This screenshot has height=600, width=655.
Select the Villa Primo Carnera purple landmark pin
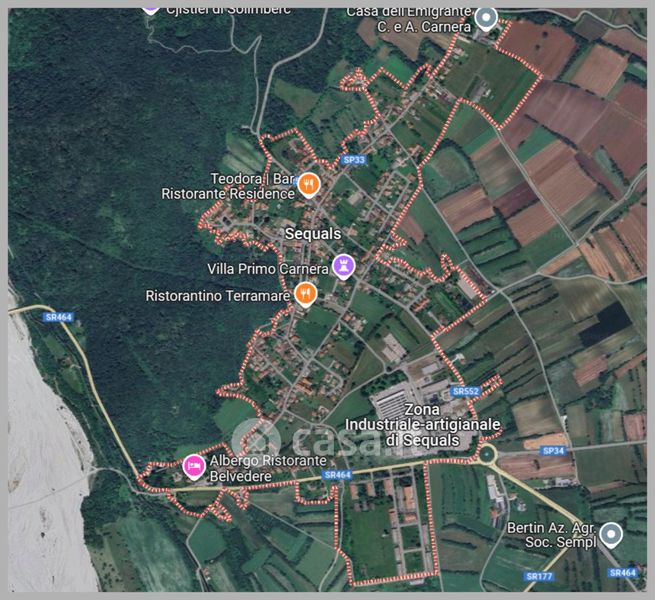pos(344,267)
